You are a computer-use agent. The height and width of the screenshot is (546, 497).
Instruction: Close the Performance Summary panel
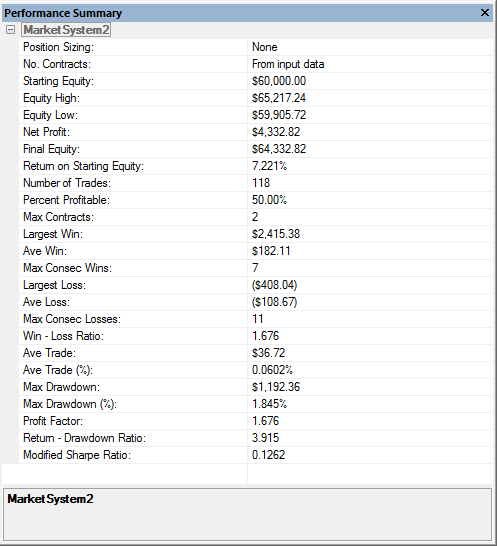484,13
